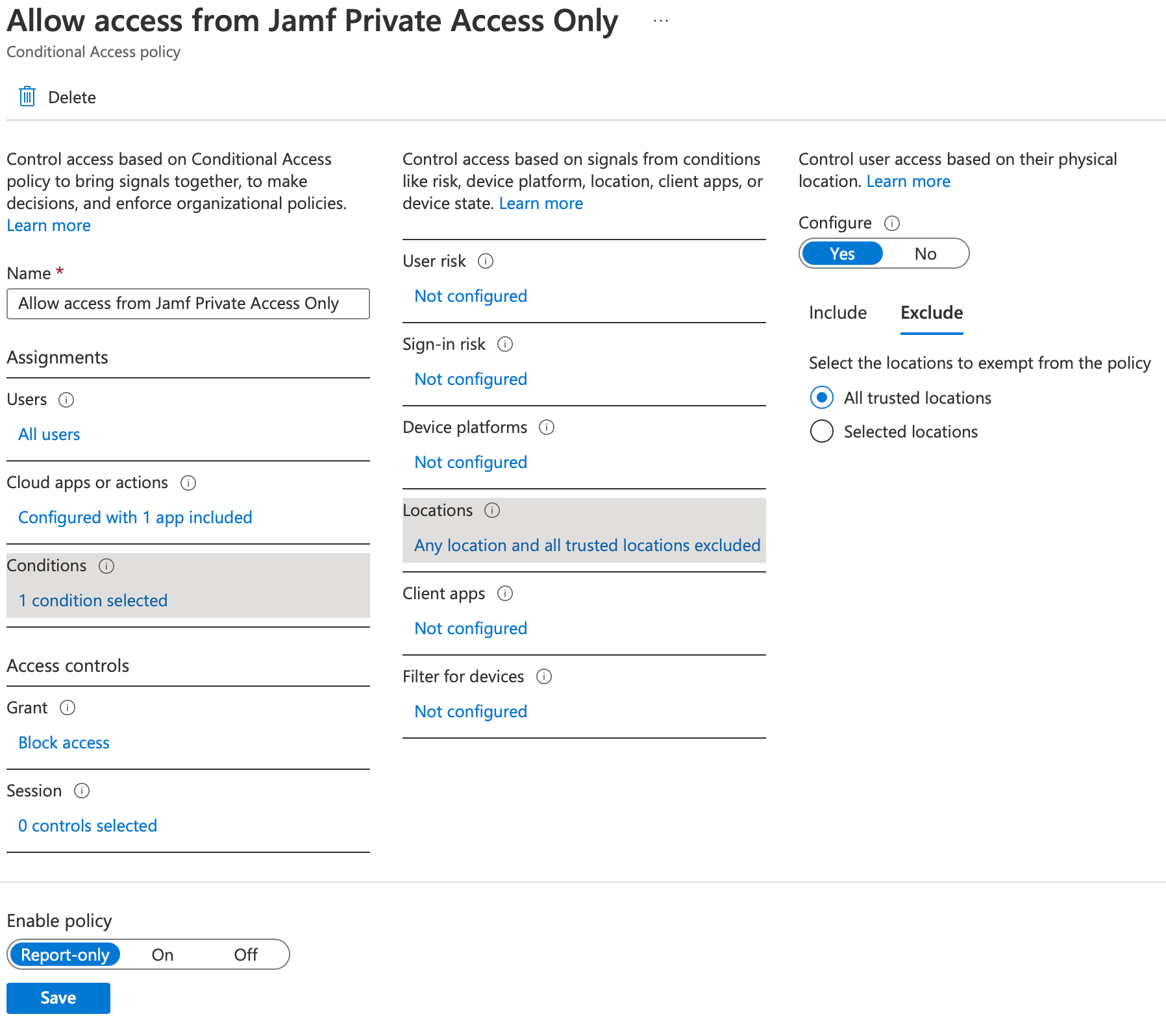Show info tooltip next to Locations

click(492, 510)
